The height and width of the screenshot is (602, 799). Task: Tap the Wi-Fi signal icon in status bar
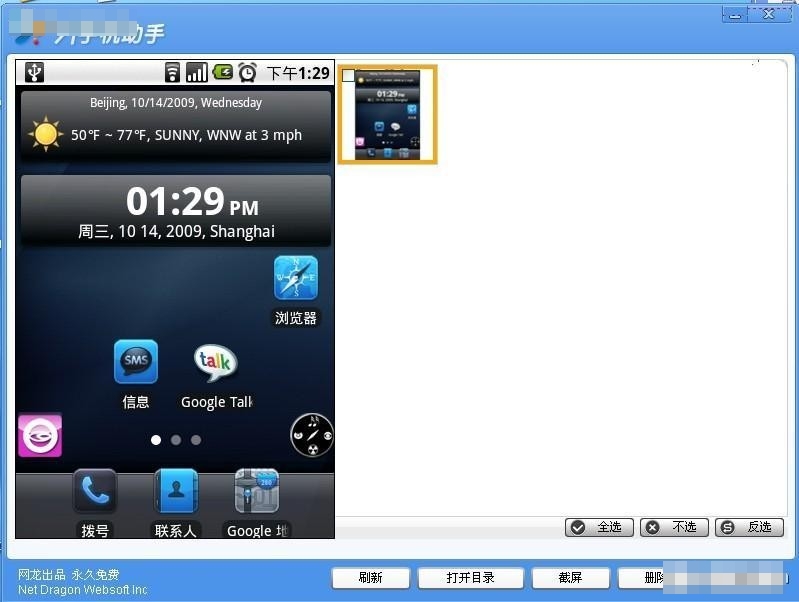(173, 72)
